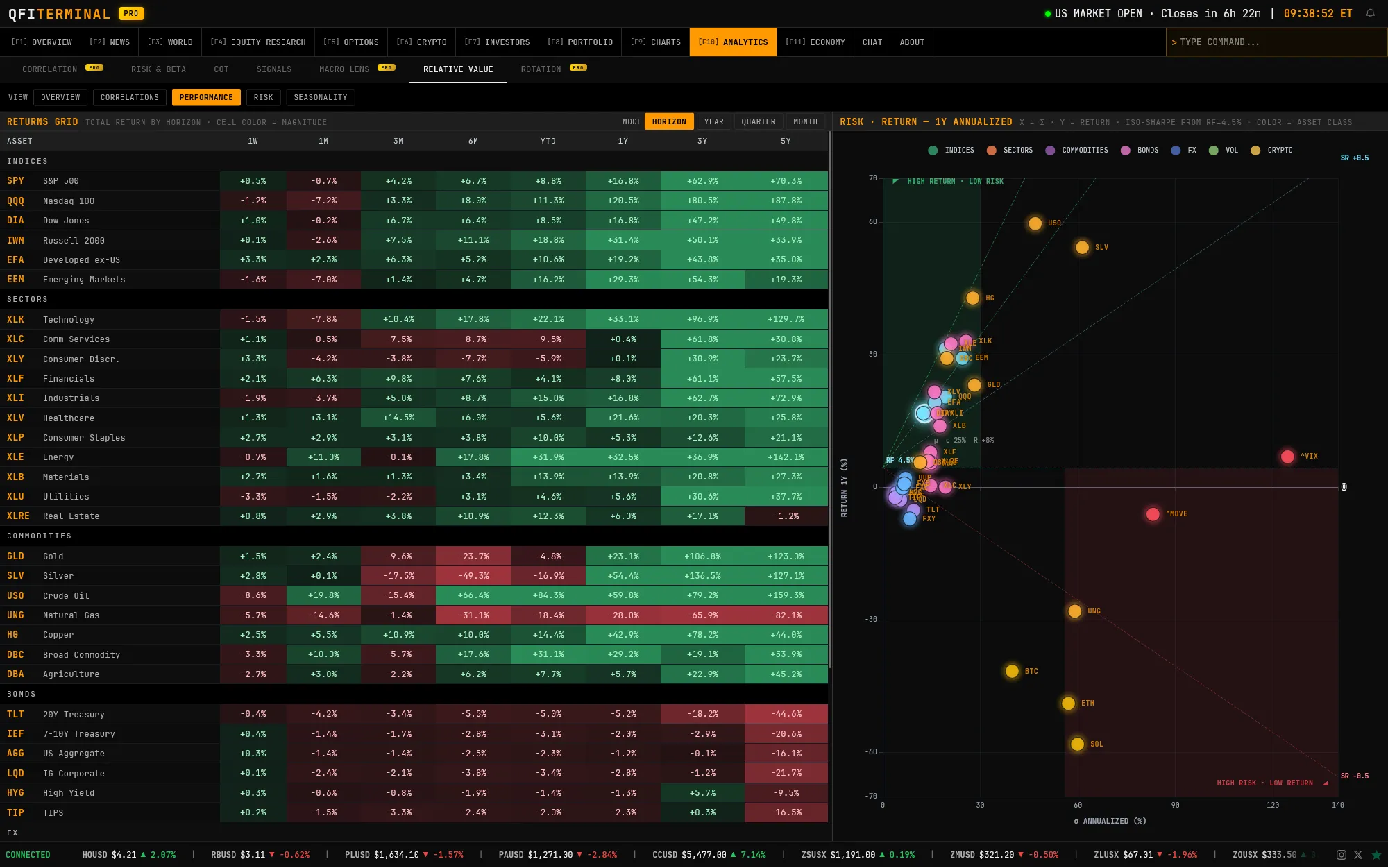Image resolution: width=1388 pixels, height=868 pixels.
Task: Click the Commodities legend color dot
Action: point(1050,151)
